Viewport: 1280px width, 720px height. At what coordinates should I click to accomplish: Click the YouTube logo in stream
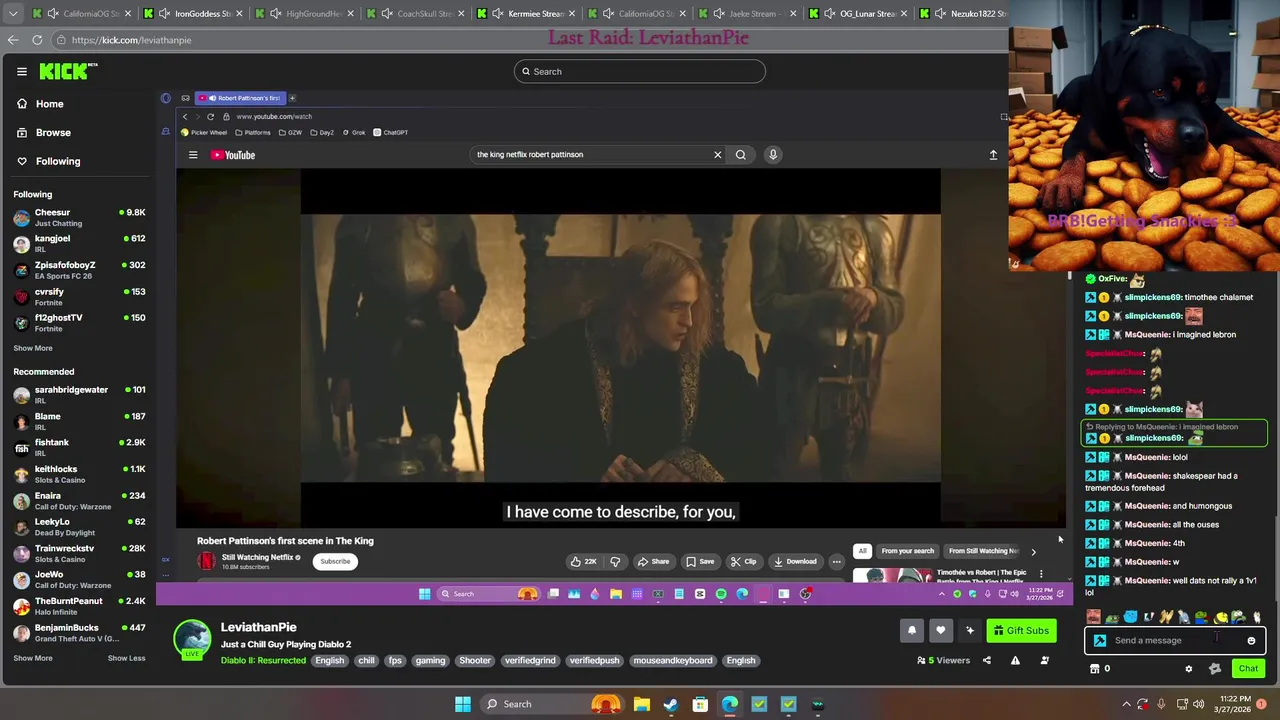point(233,155)
